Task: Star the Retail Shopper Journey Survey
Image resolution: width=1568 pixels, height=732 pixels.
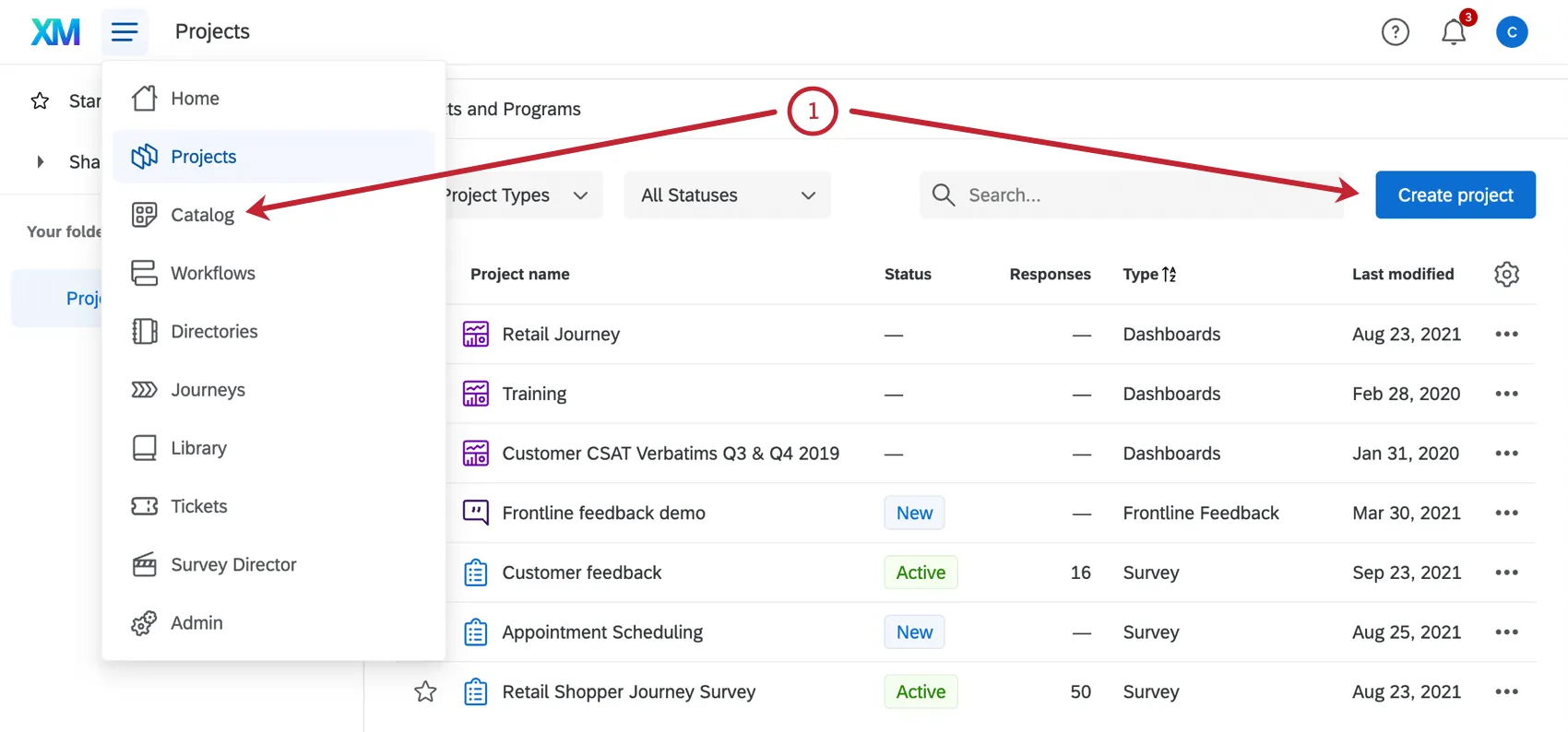Action: [x=425, y=691]
